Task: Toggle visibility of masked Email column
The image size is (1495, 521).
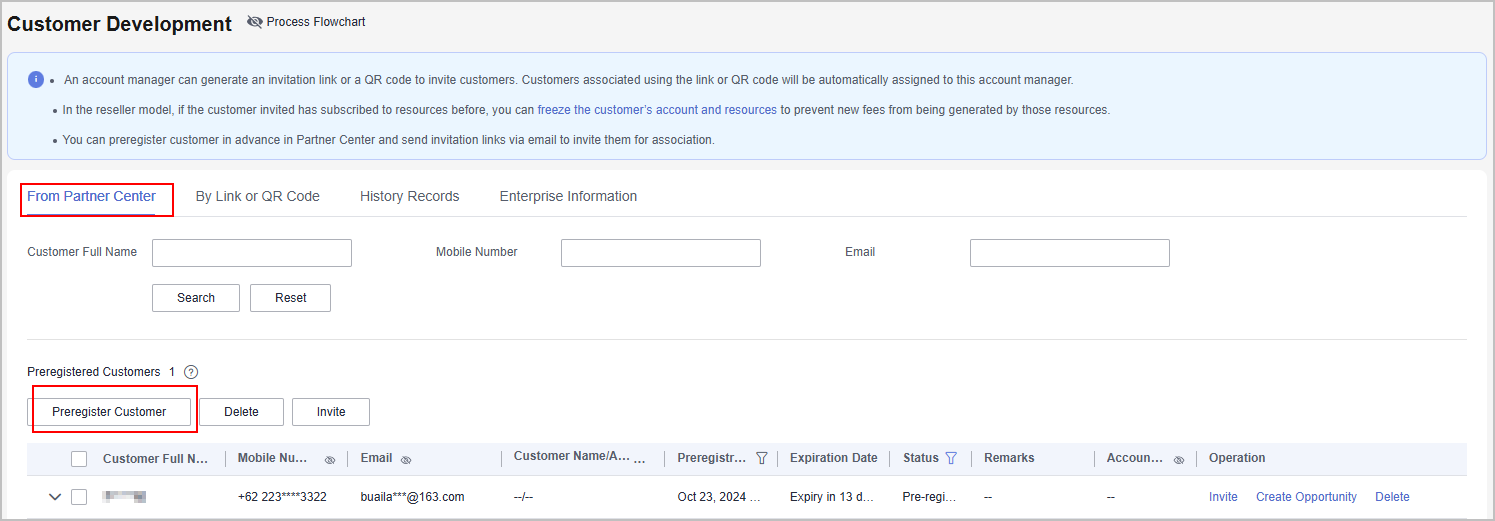Action: (406, 460)
